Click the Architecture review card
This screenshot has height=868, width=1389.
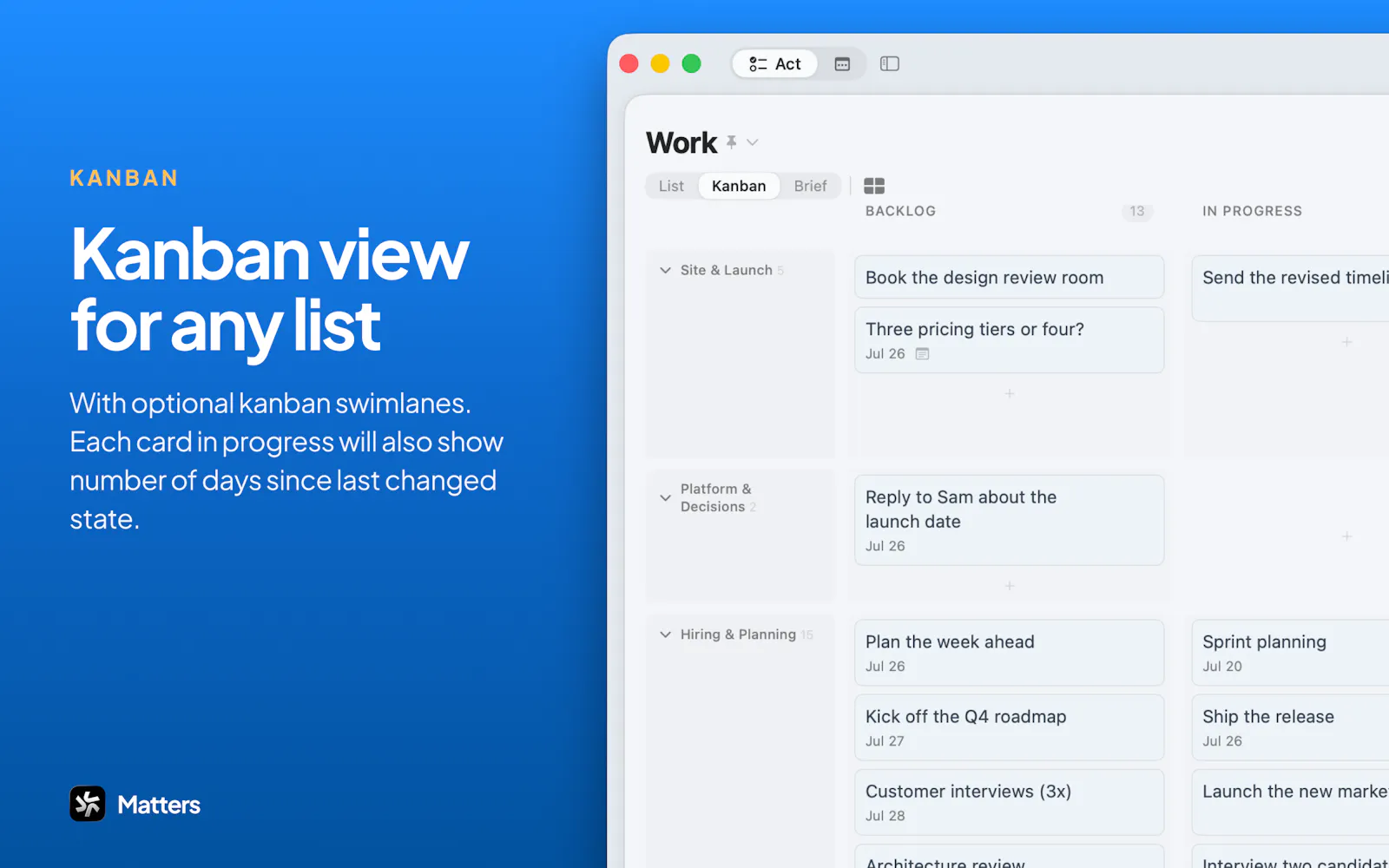pos(1009,856)
